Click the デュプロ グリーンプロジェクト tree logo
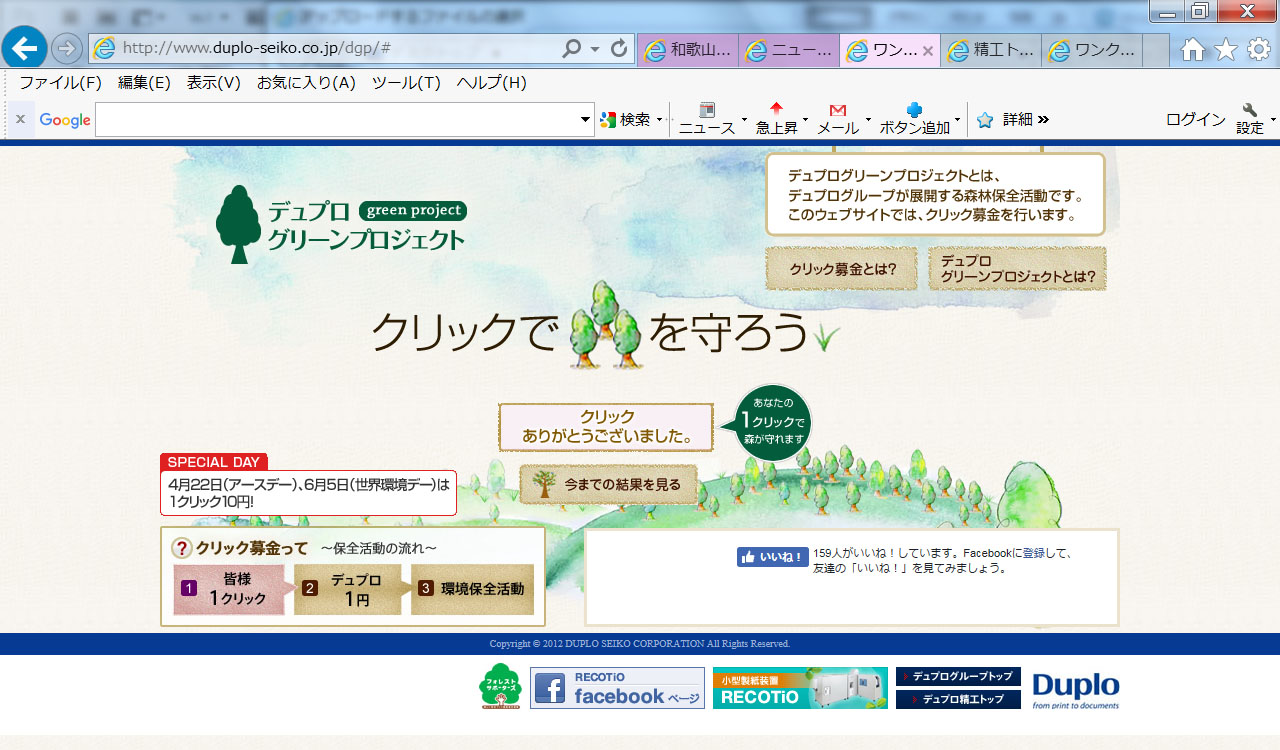 tap(340, 224)
